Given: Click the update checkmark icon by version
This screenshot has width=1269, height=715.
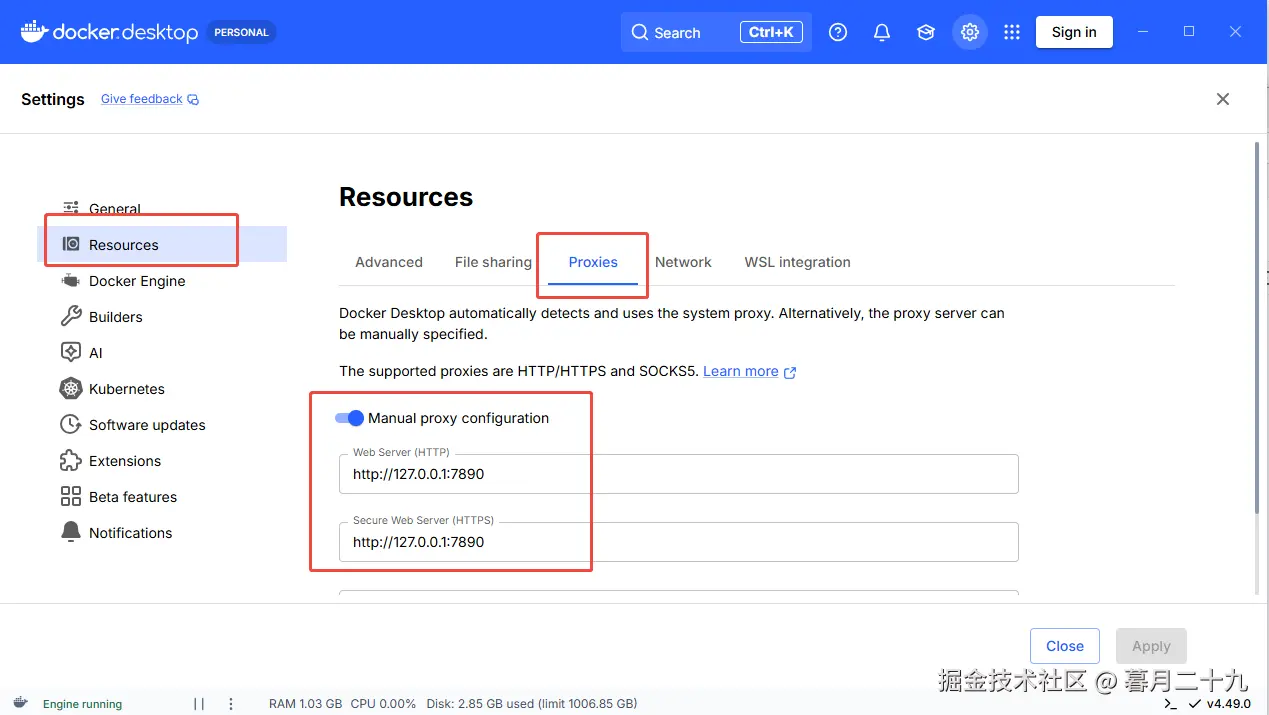Looking at the screenshot, I should (1195, 704).
